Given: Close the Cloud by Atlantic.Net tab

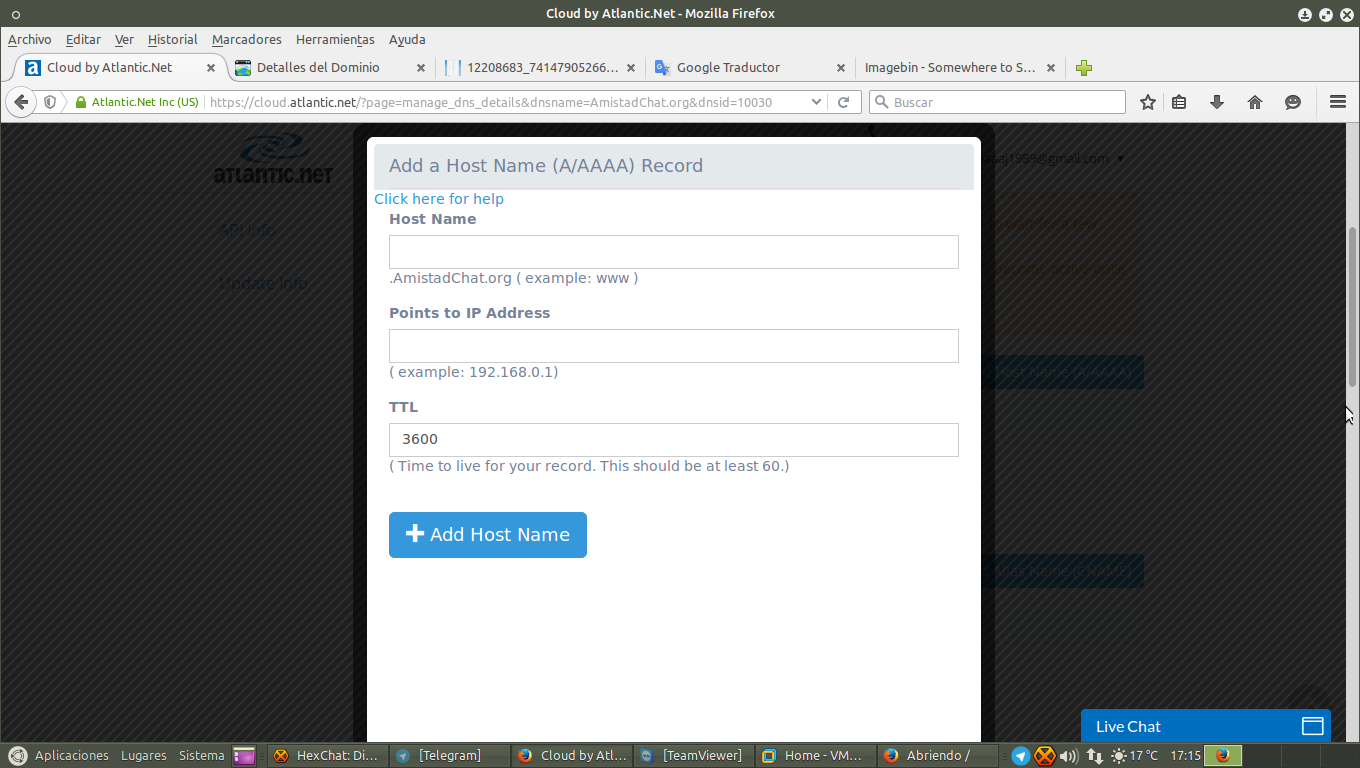Looking at the screenshot, I should coord(211,68).
